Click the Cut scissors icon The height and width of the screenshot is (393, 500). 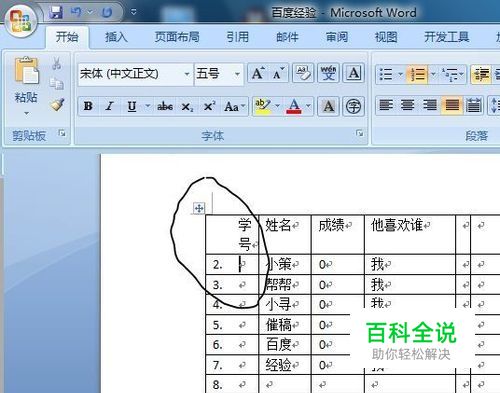57,63
